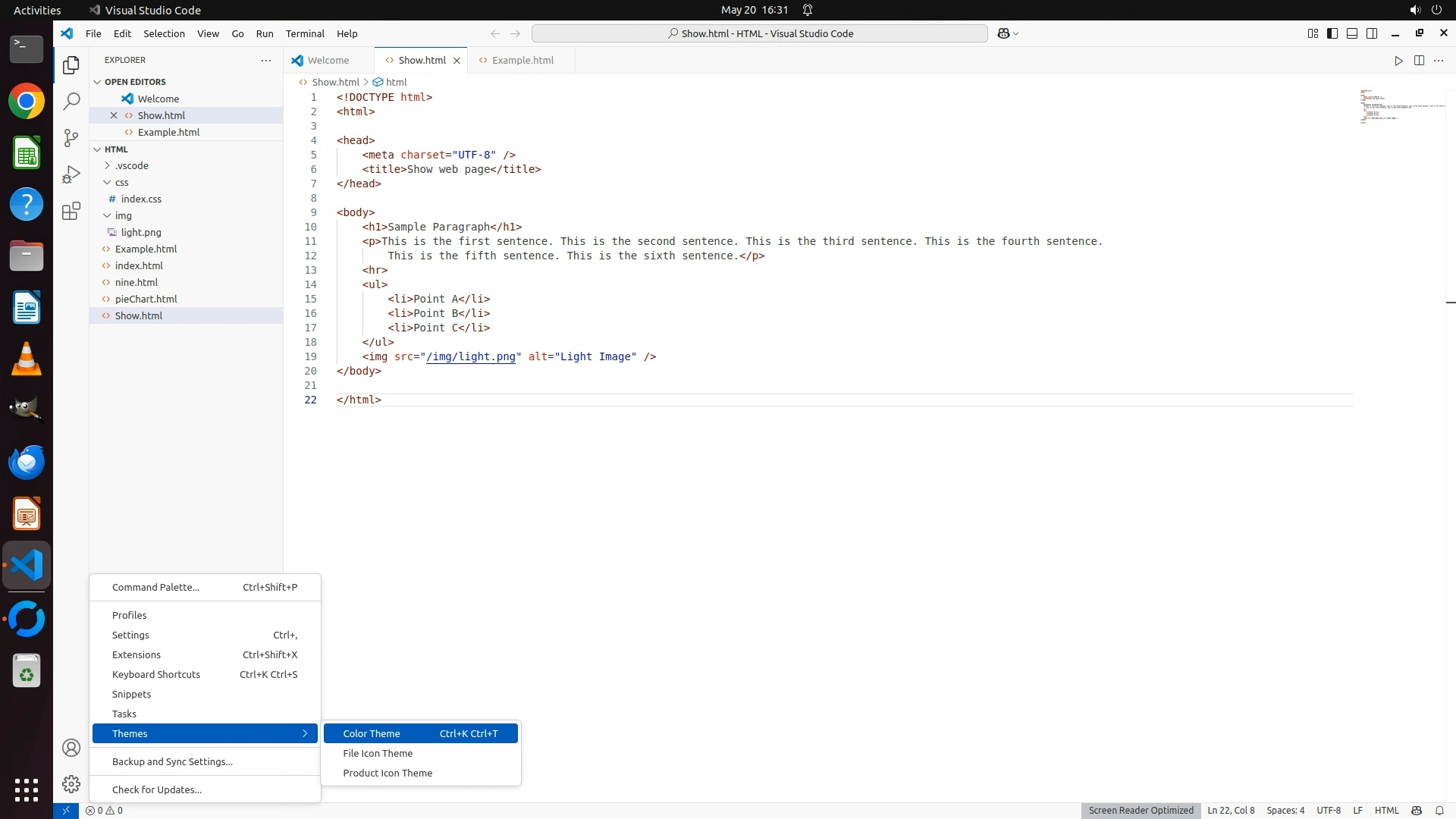The height and width of the screenshot is (819, 1456).
Task: Click Screen Reader Optimized in status bar
Action: 1141,810
